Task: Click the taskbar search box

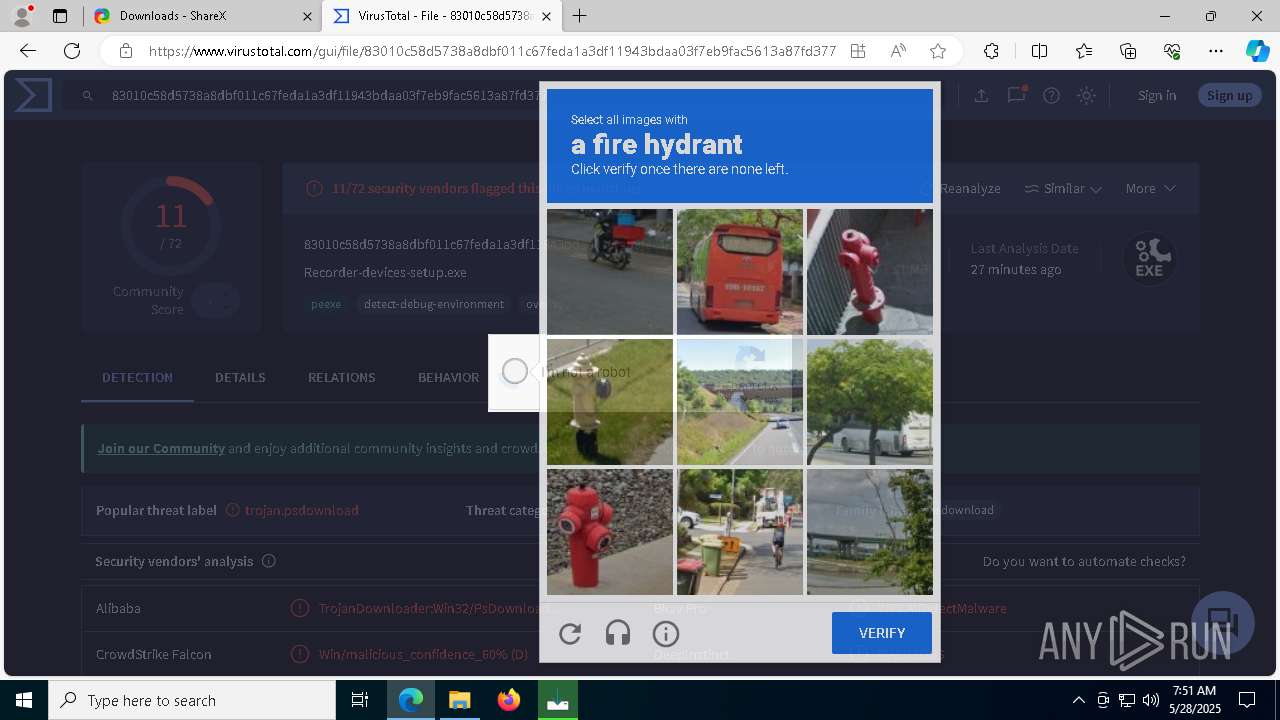Action: click(192, 700)
